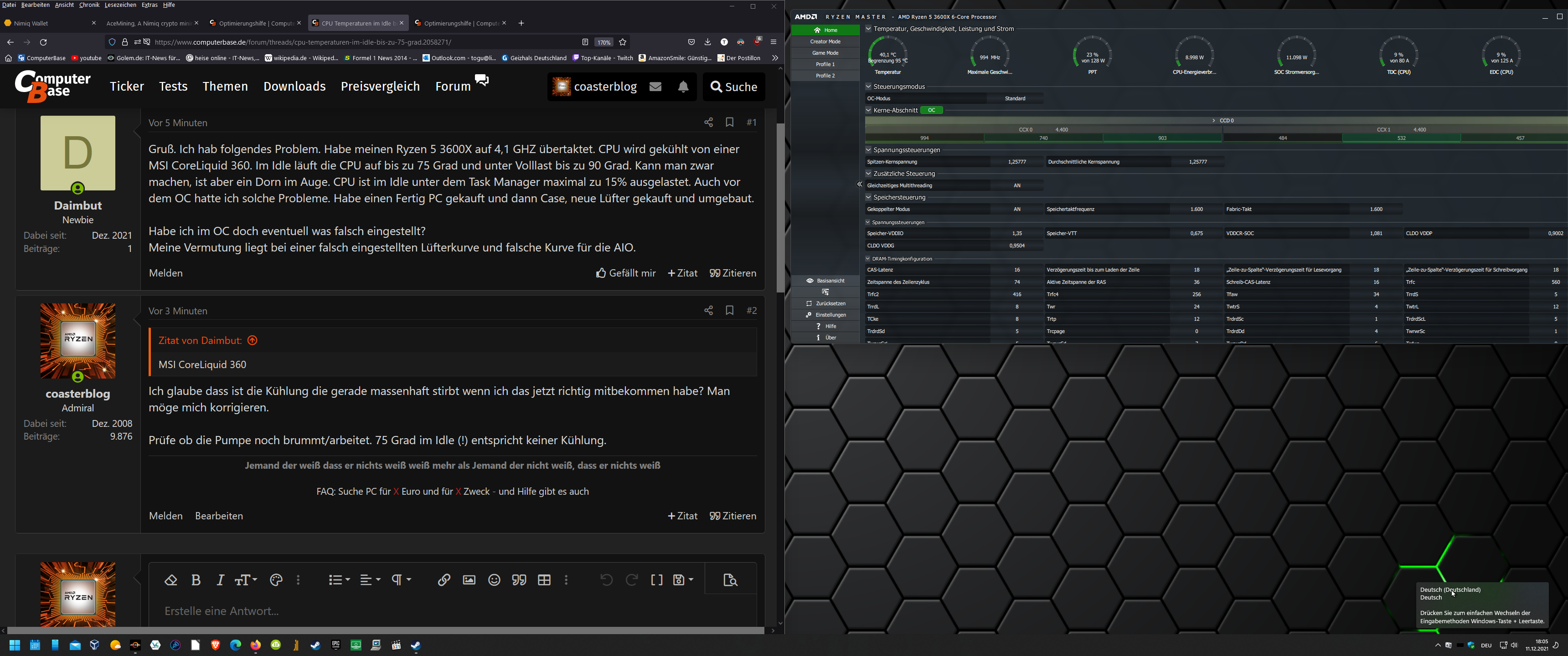Click the eraser (remove formatting) icon in editor
The image size is (1568, 656).
point(171,580)
